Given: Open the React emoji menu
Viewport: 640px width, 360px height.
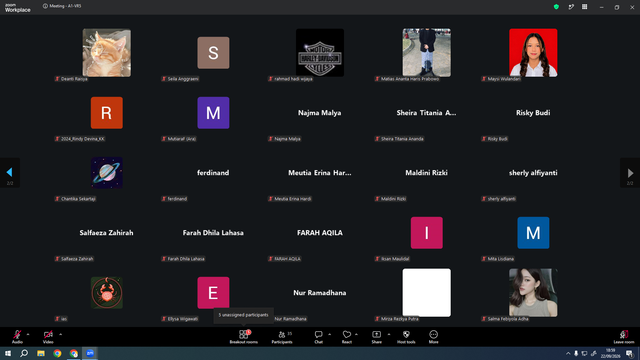Looking at the screenshot, I should 347,337.
